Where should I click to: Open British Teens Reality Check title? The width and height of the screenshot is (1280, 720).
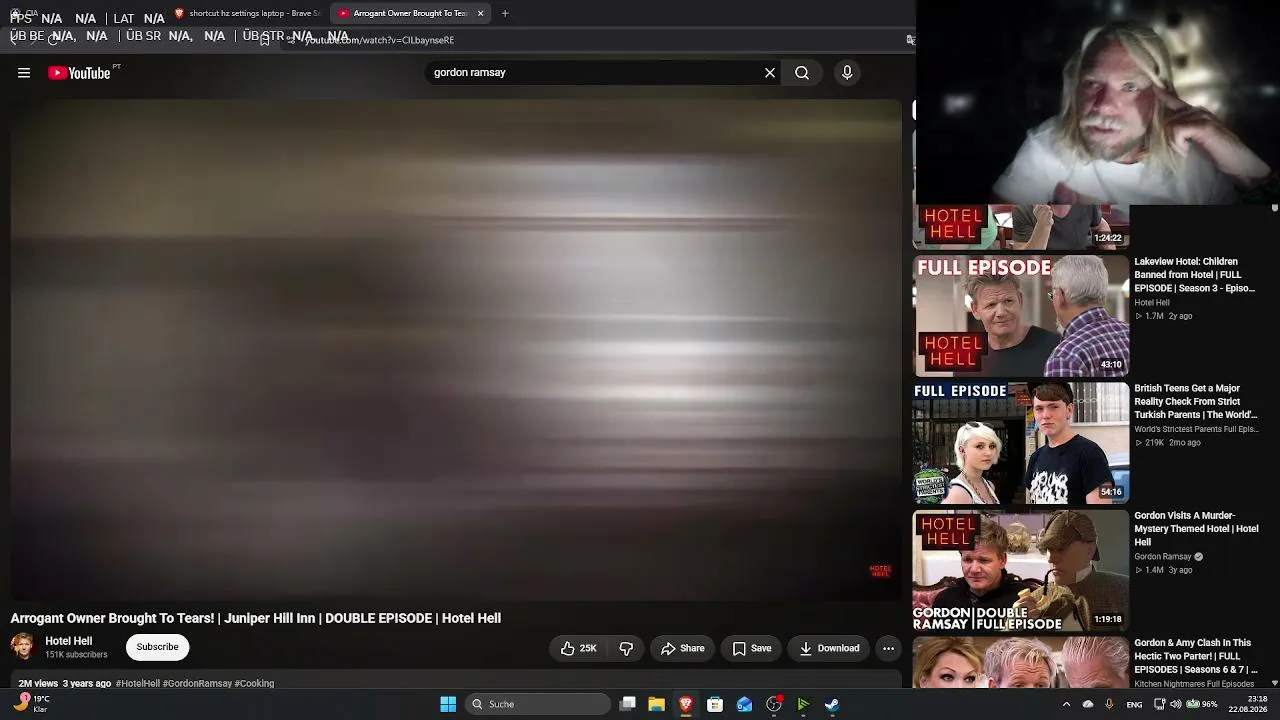pos(1195,402)
